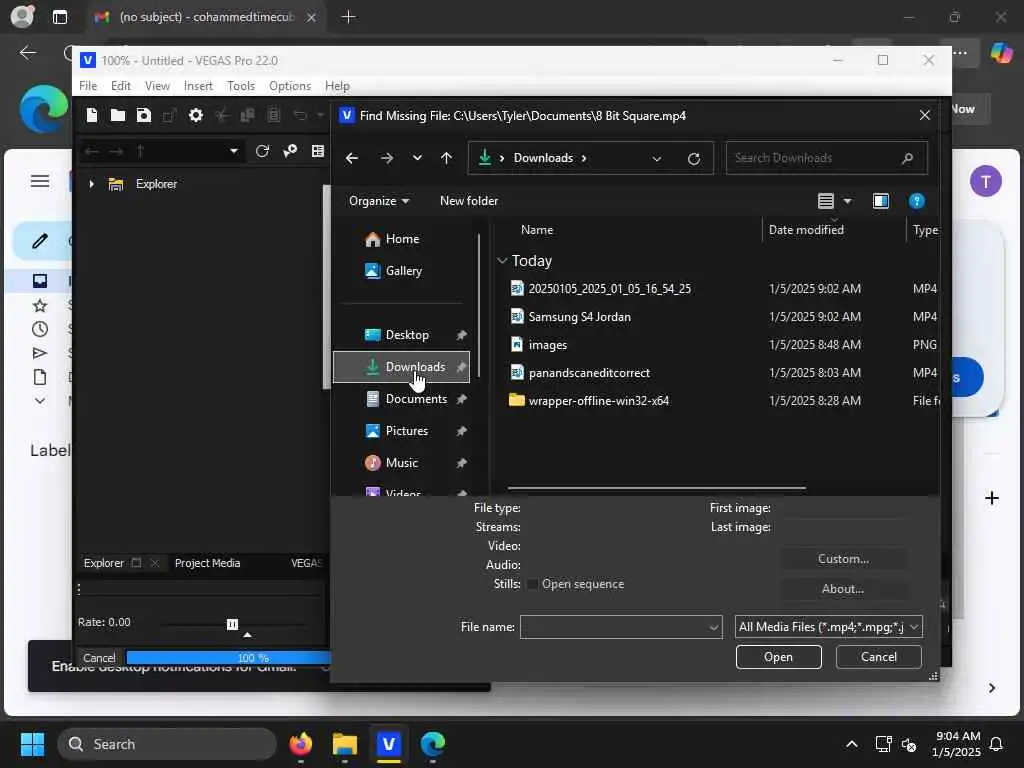Go back in file dialog navigation
Screen dimensions: 1024x768
click(x=352, y=158)
